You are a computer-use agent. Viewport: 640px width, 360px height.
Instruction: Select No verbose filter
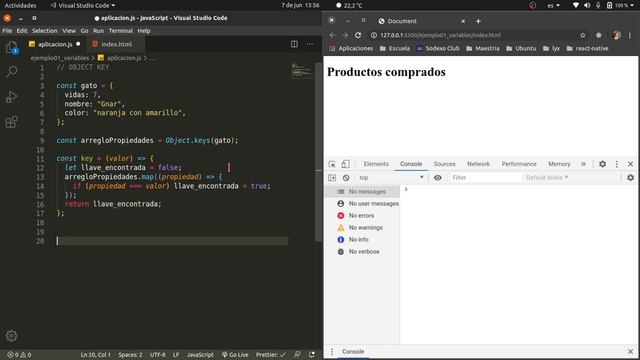point(362,251)
